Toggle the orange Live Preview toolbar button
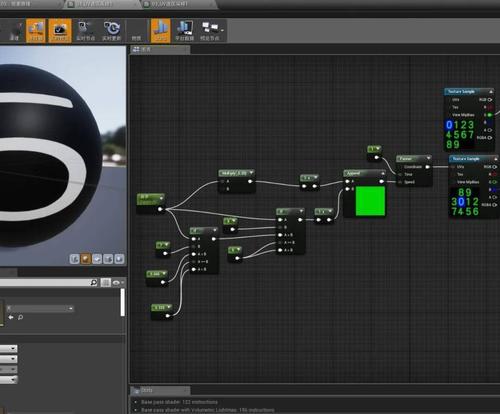This screenshot has width=500, height=414. 60,30
